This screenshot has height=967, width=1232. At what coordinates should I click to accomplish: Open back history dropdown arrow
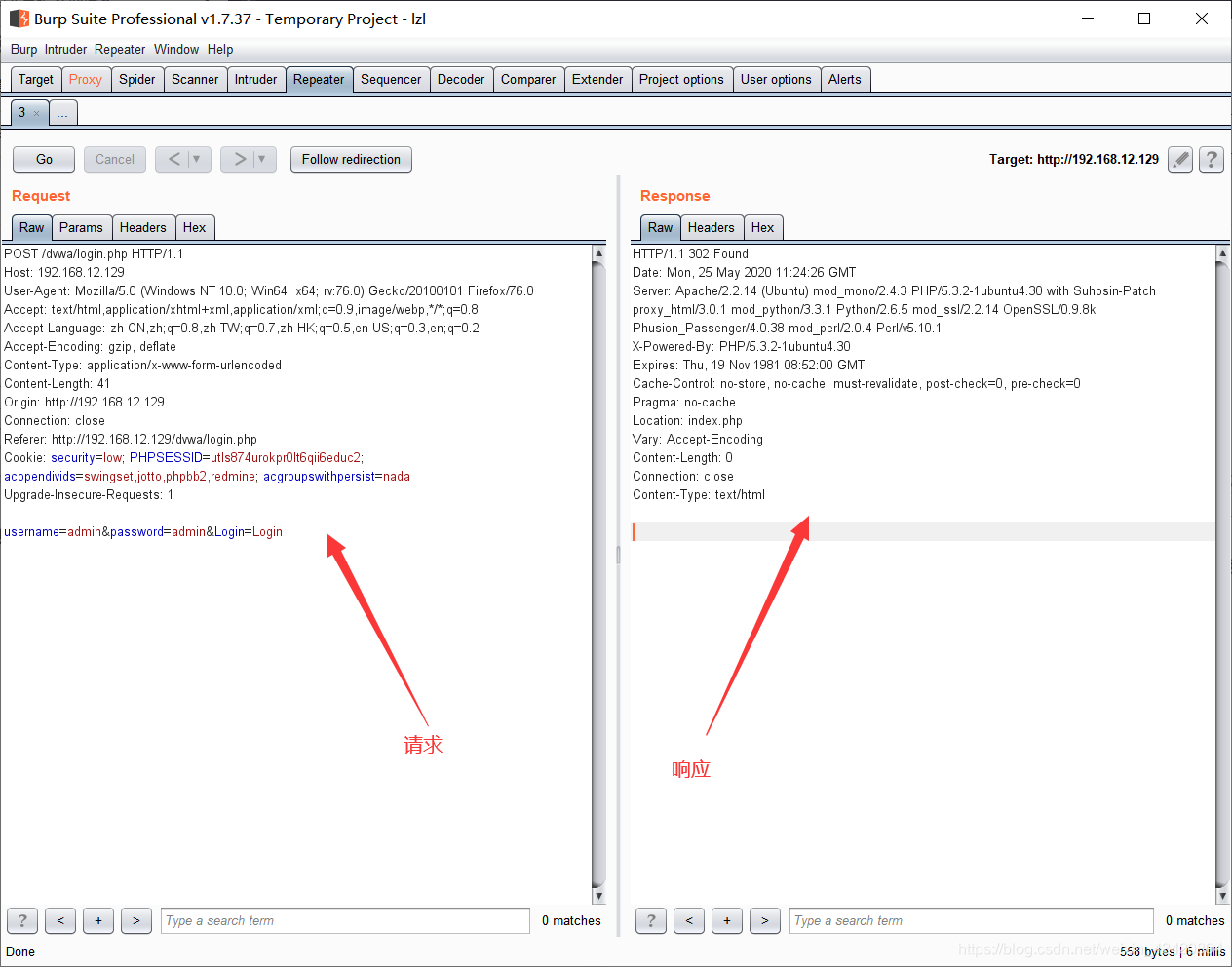coord(197,159)
